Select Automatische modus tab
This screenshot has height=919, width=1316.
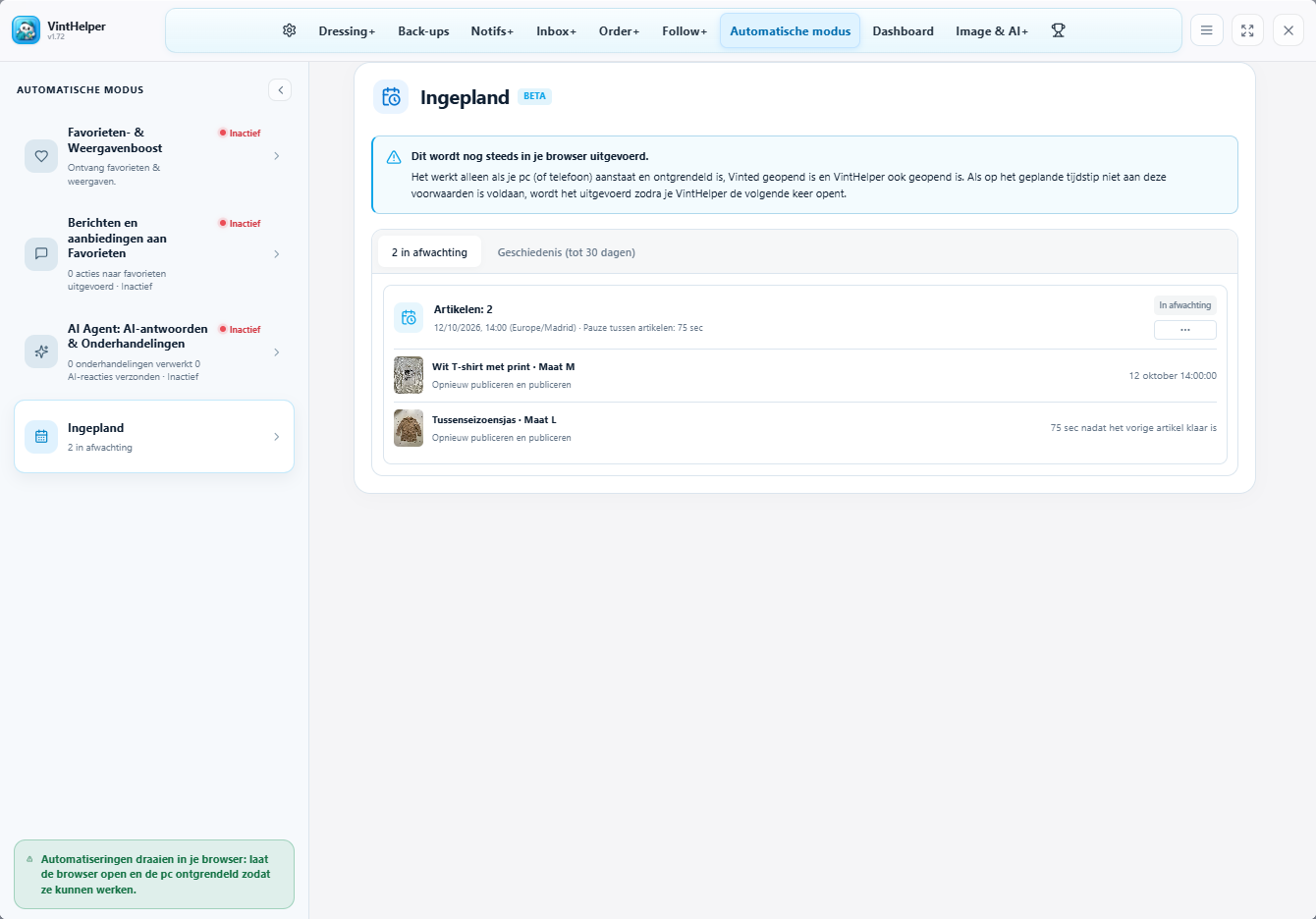[x=791, y=31]
